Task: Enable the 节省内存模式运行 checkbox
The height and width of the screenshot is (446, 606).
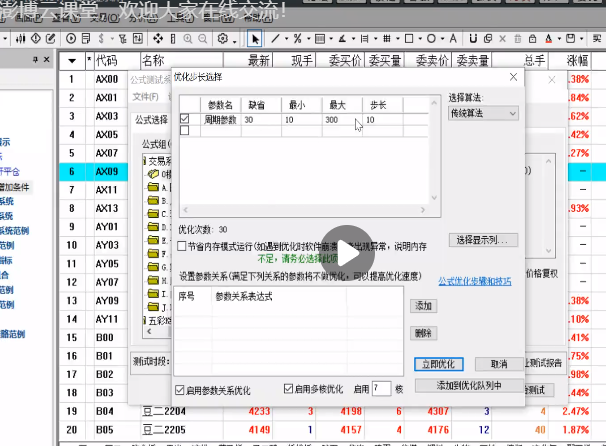Action: tap(182, 246)
